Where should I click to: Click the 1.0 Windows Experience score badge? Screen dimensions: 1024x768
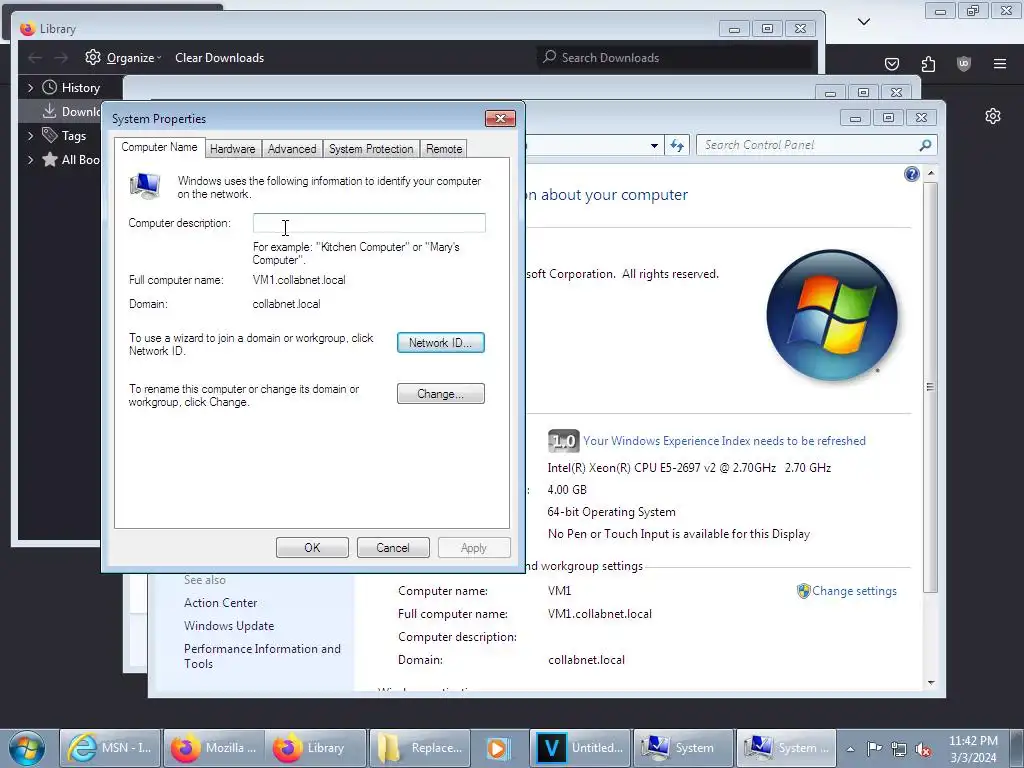tap(563, 441)
